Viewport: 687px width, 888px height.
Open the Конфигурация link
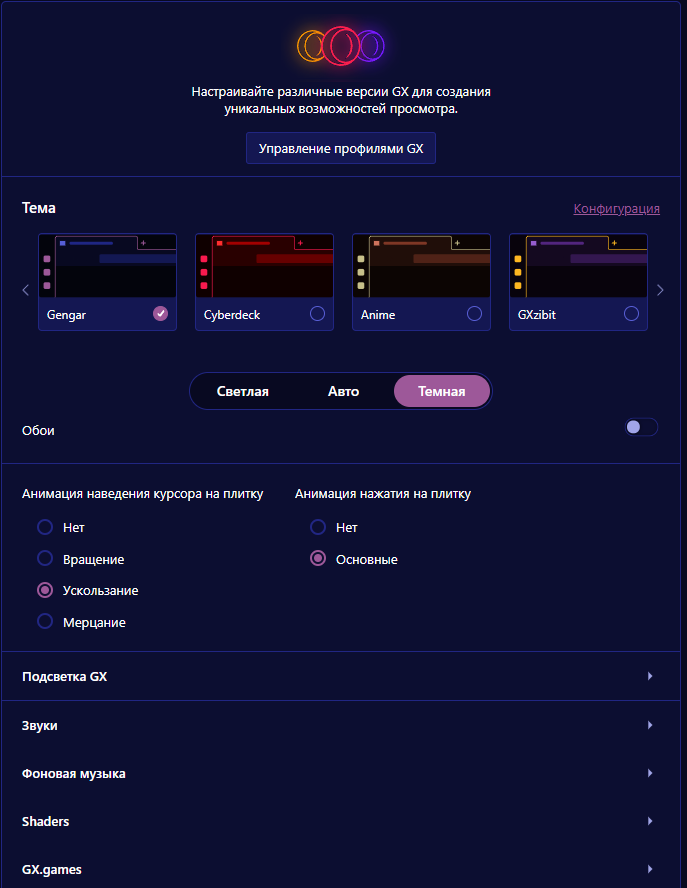click(616, 208)
